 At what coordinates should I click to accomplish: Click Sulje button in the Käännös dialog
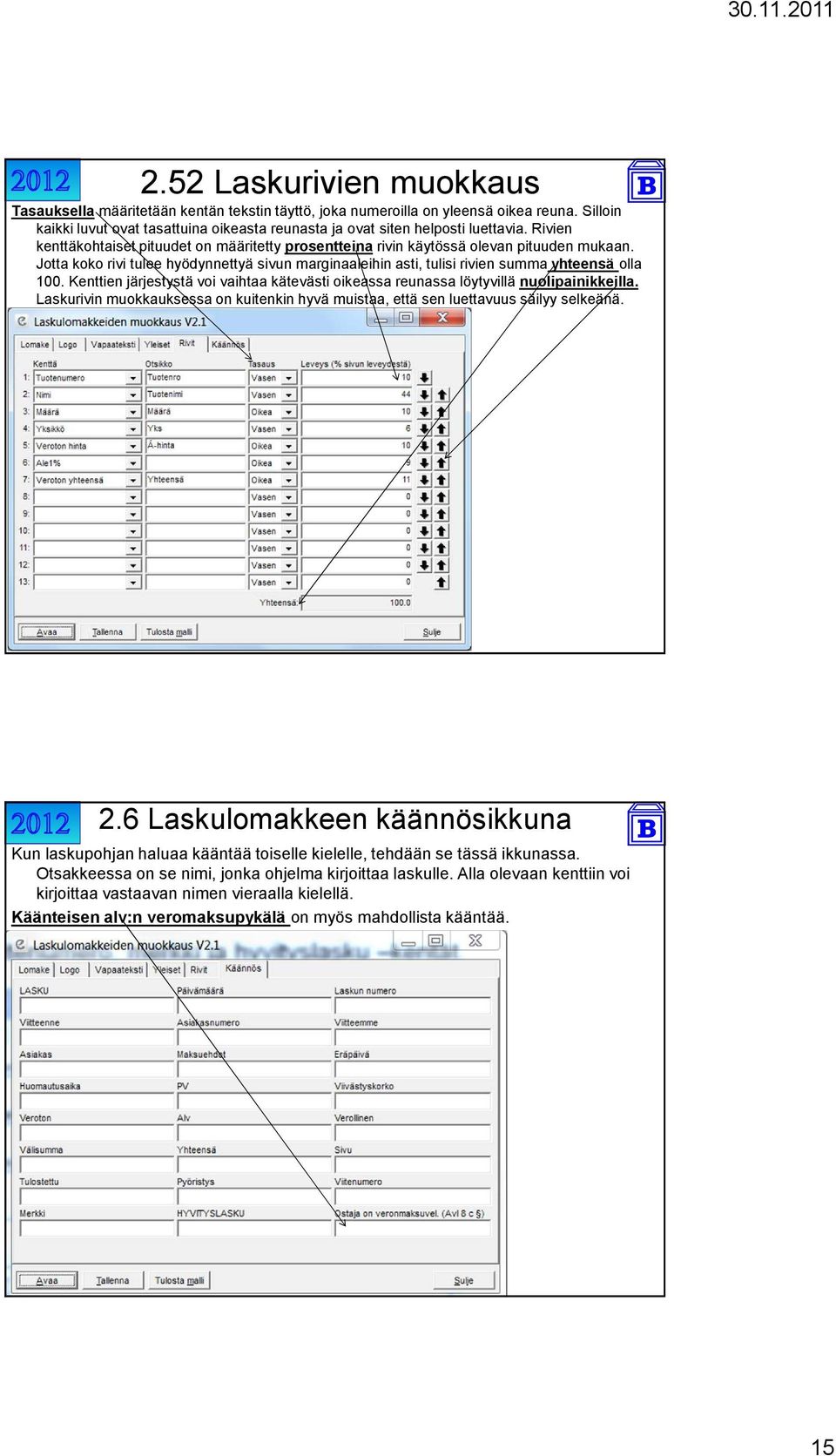(x=463, y=1281)
